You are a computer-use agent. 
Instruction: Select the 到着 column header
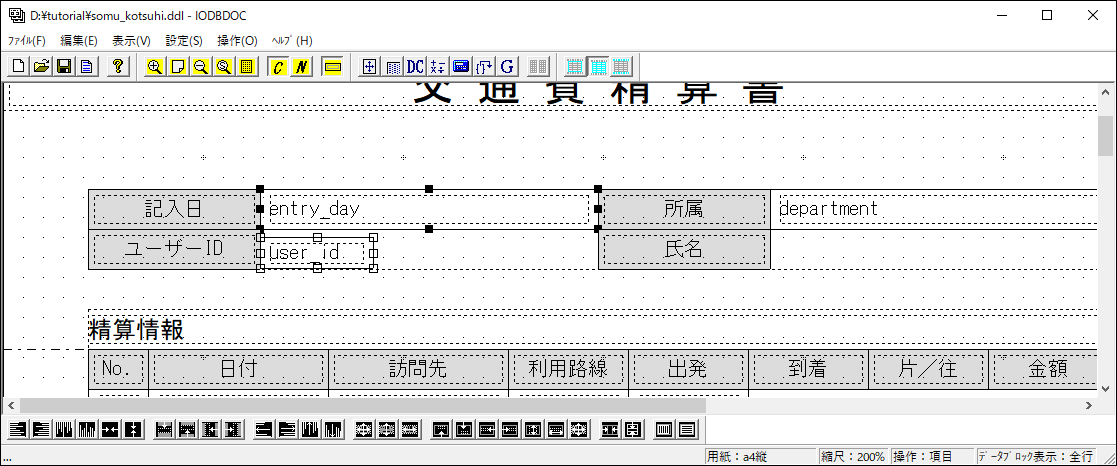tap(809, 368)
